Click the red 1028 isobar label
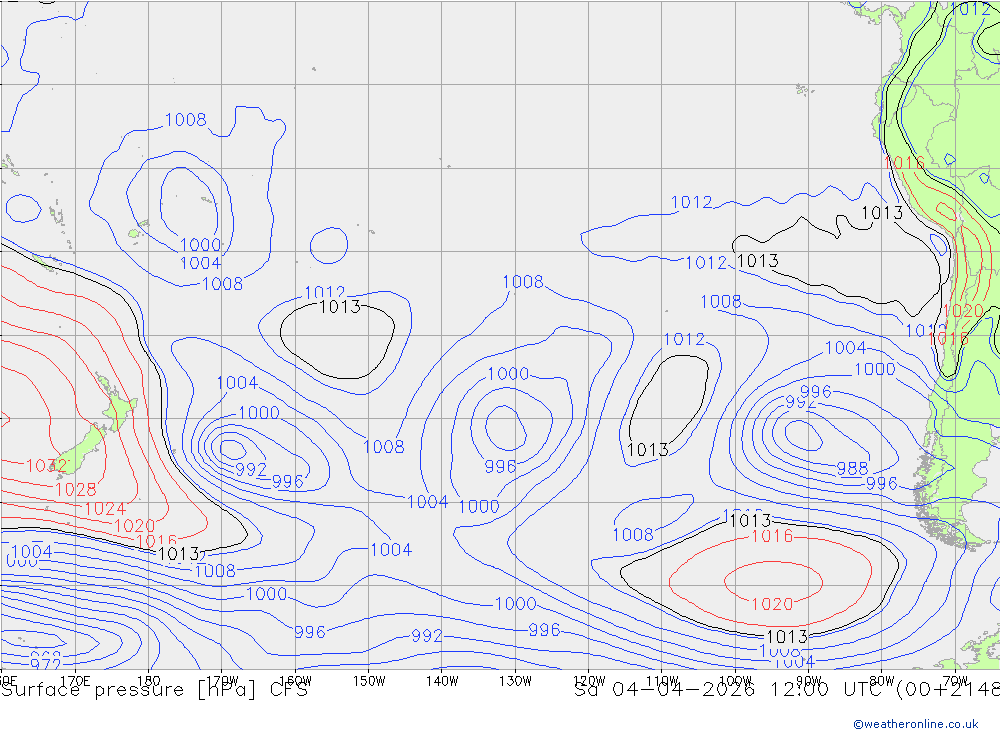Image resolution: width=1000 pixels, height=733 pixels. coord(75,489)
